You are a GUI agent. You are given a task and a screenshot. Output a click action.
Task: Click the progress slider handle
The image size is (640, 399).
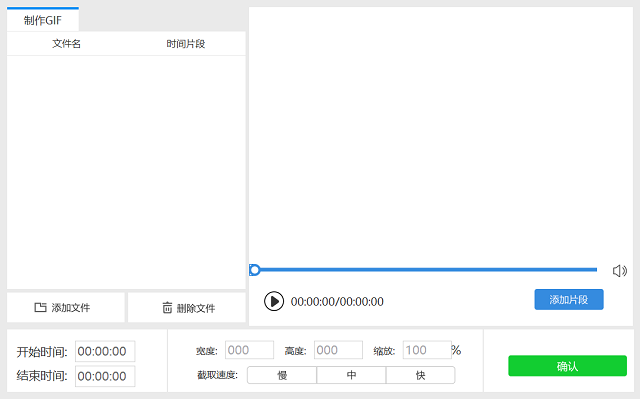pos(254,270)
